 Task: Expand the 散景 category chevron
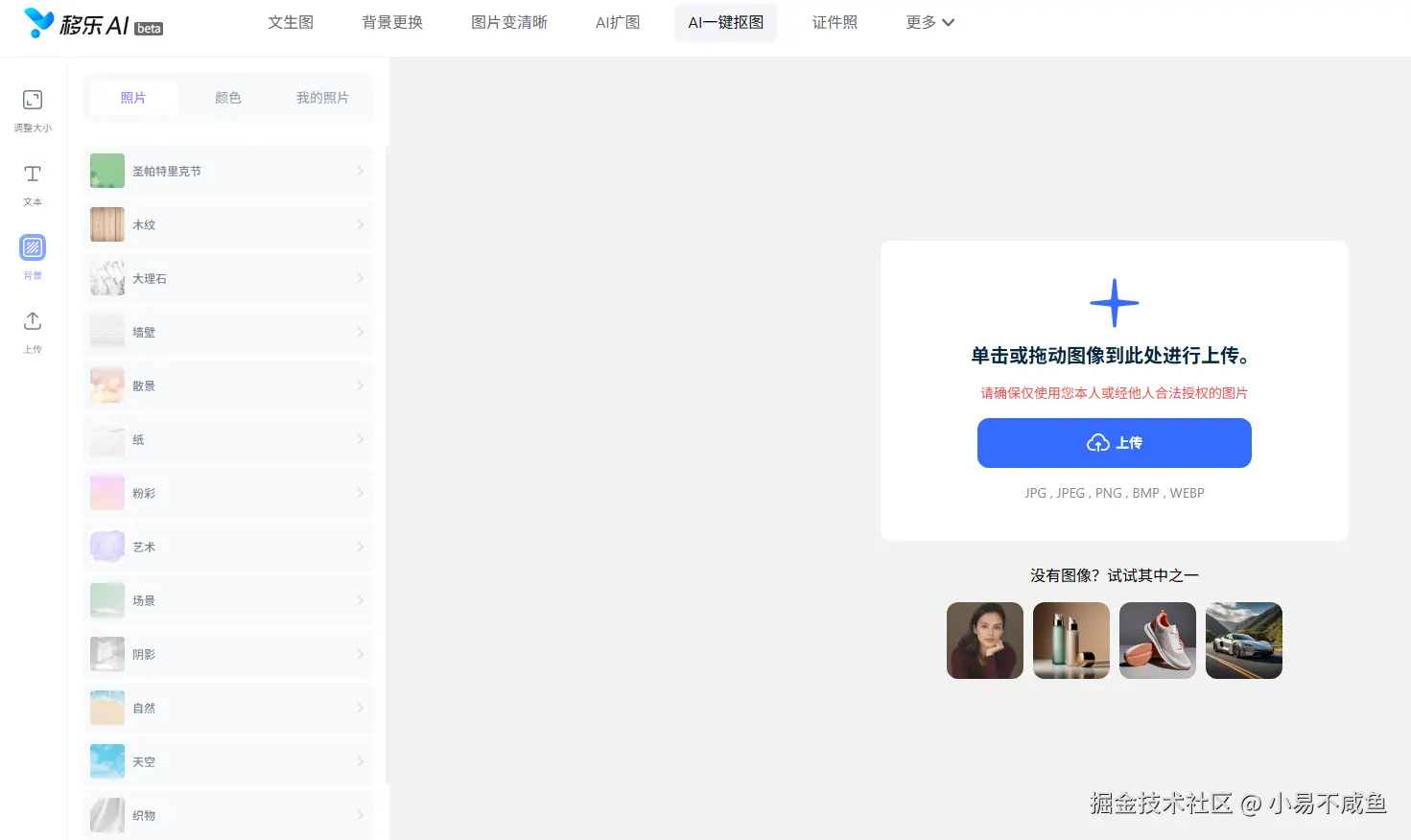[361, 385]
